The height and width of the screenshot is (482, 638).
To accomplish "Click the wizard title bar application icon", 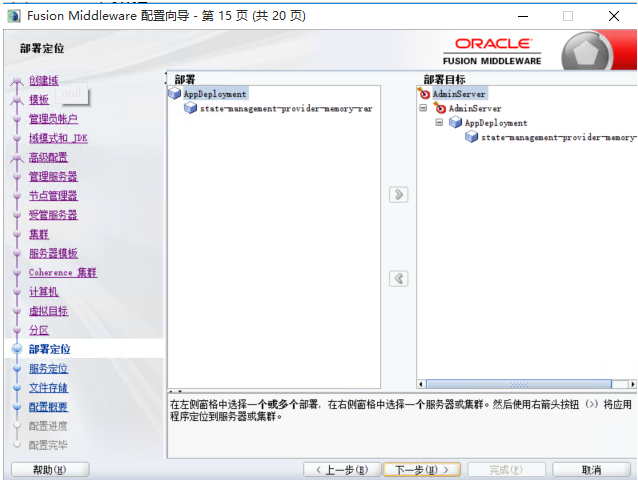I will pos(14,16).
